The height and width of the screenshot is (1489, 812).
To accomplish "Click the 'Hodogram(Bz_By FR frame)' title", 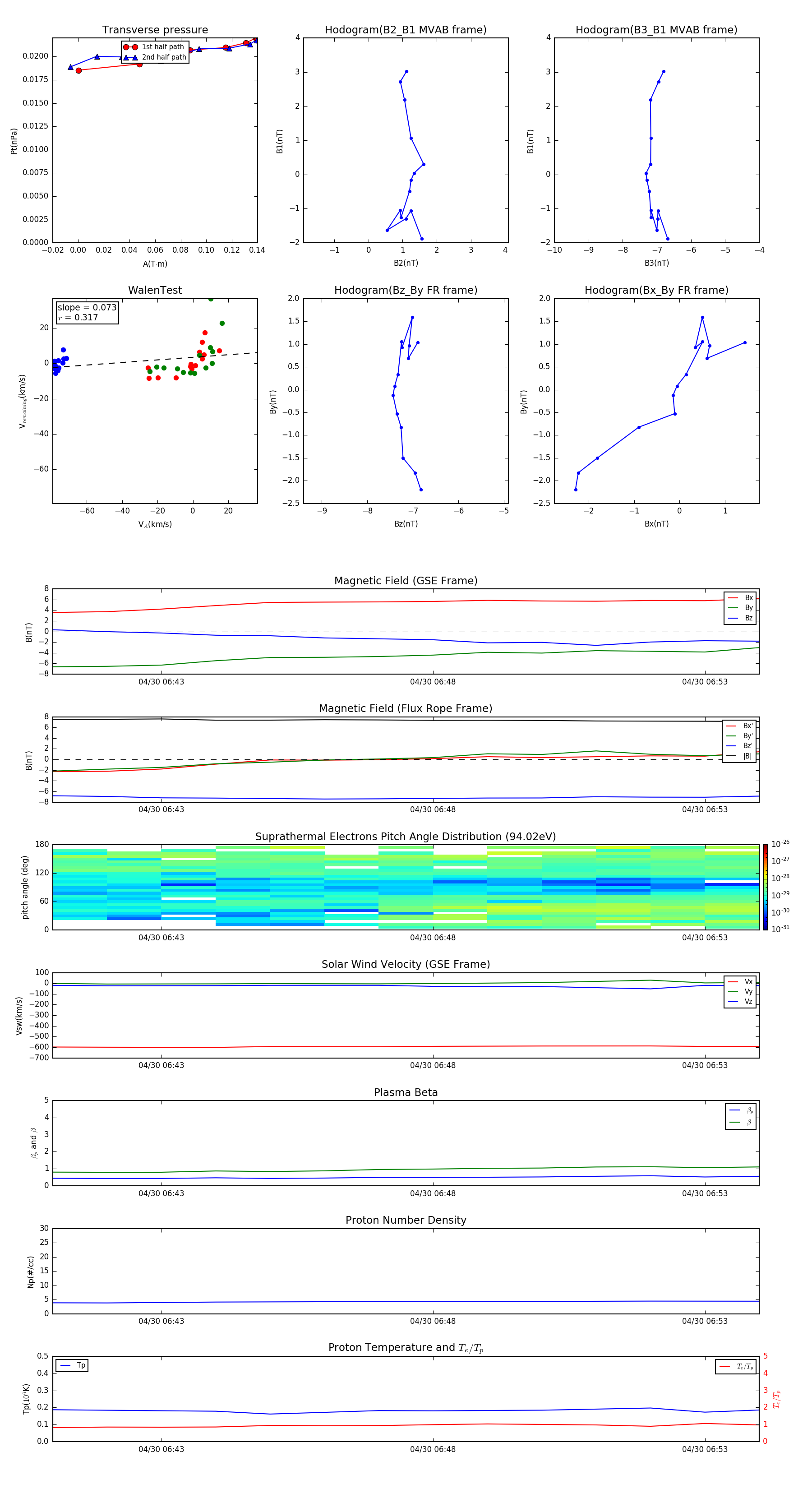I will pos(406,290).
